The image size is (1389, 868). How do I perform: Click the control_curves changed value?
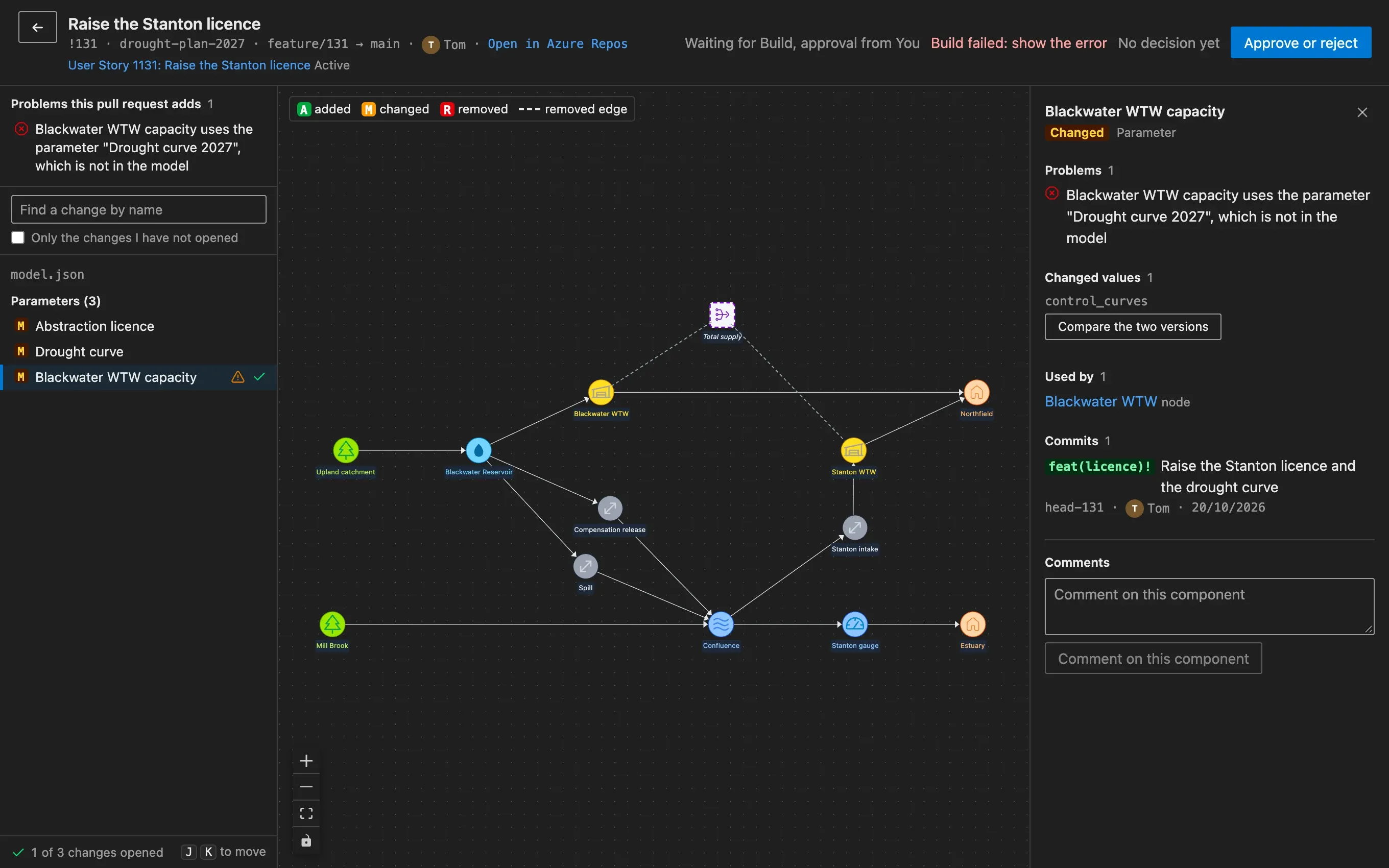point(1096,301)
